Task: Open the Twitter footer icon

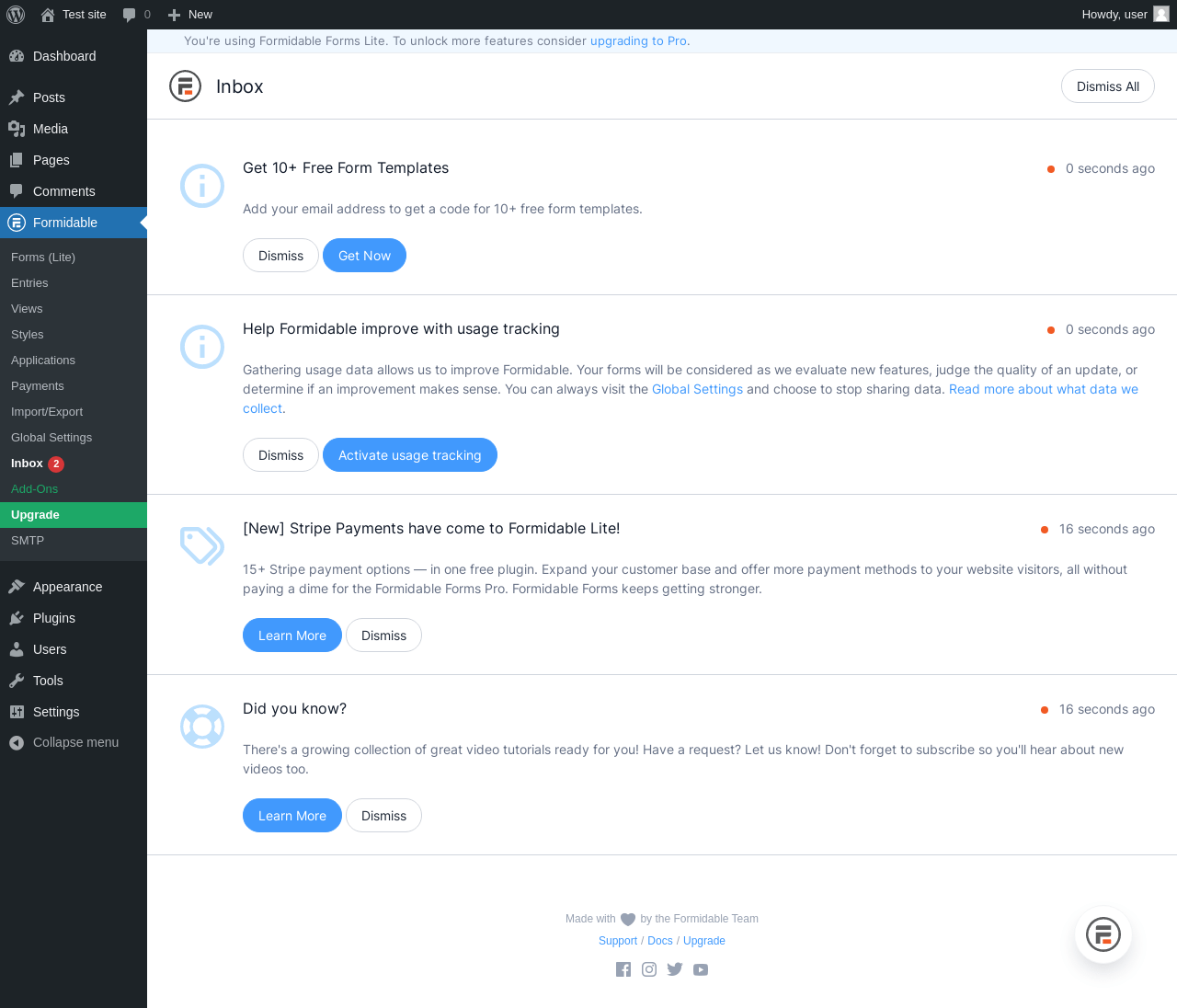Action: pos(675,969)
